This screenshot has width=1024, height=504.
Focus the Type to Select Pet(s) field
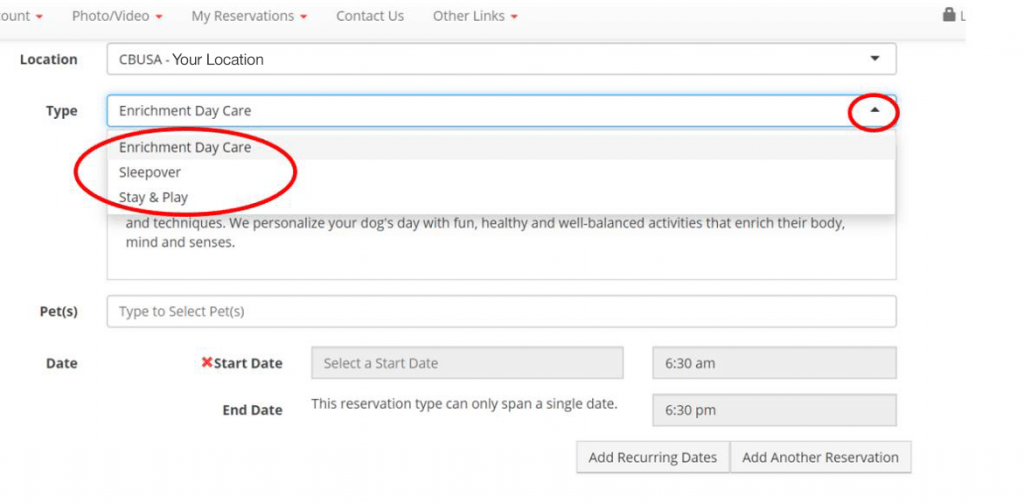coord(502,311)
